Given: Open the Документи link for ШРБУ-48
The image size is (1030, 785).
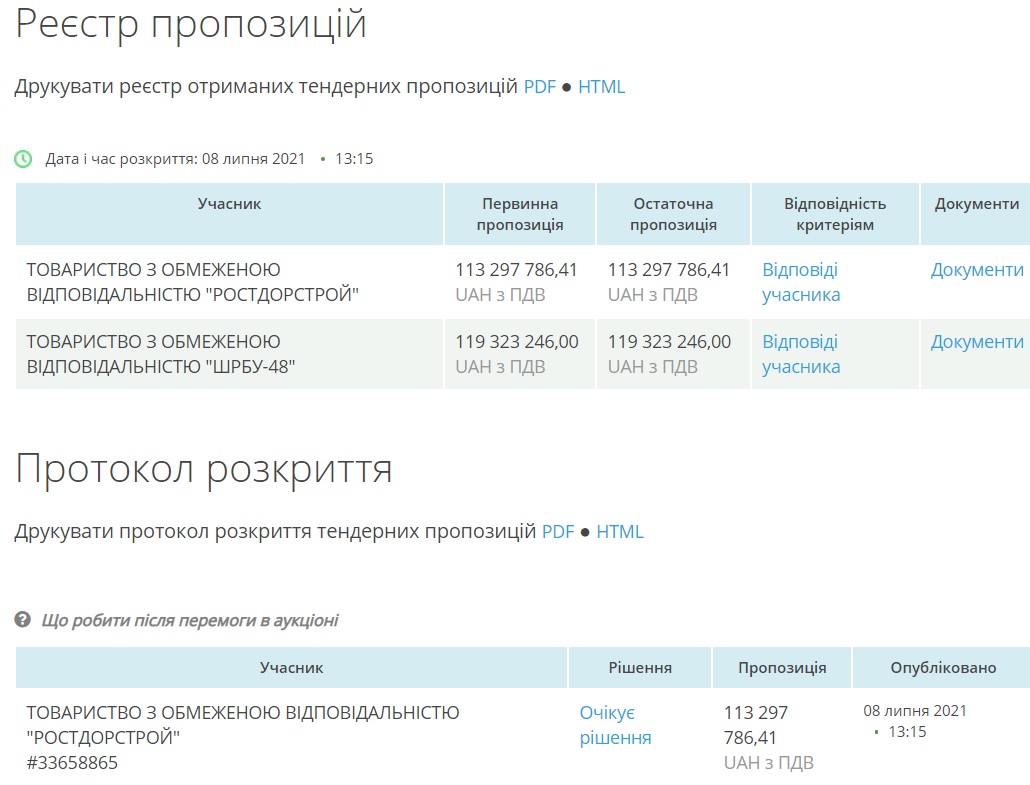Looking at the screenshot, I should pyautogui.click(x=977, y=342).
